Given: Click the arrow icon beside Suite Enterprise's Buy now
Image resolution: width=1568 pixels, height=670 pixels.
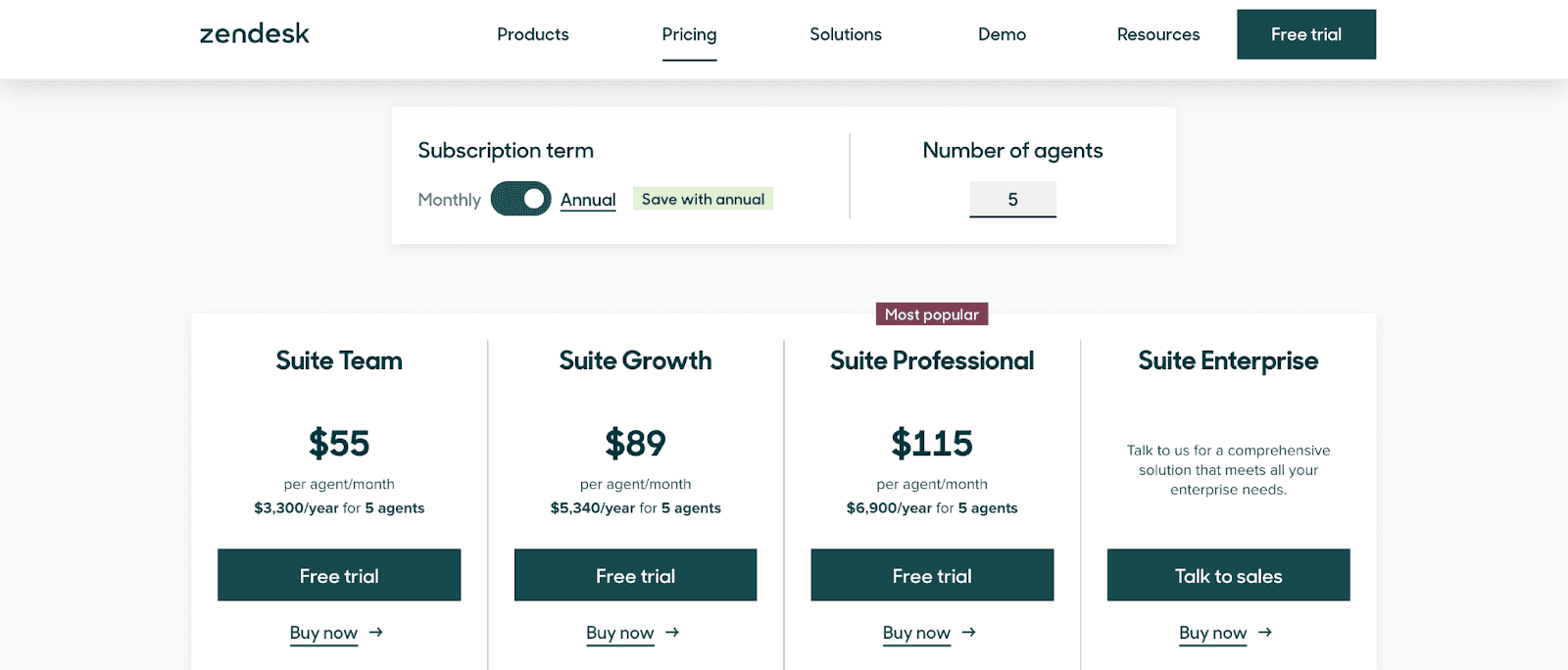Looking at the screenshot, I should click(1265, 633).
